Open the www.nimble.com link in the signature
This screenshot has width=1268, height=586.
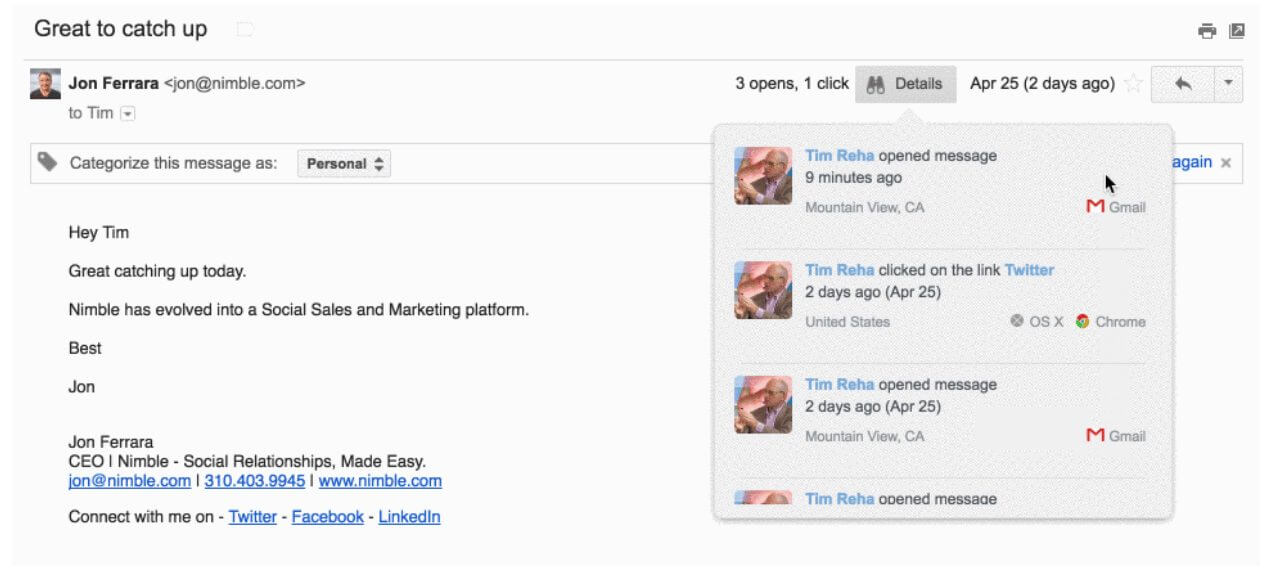[x=380, y=481]
